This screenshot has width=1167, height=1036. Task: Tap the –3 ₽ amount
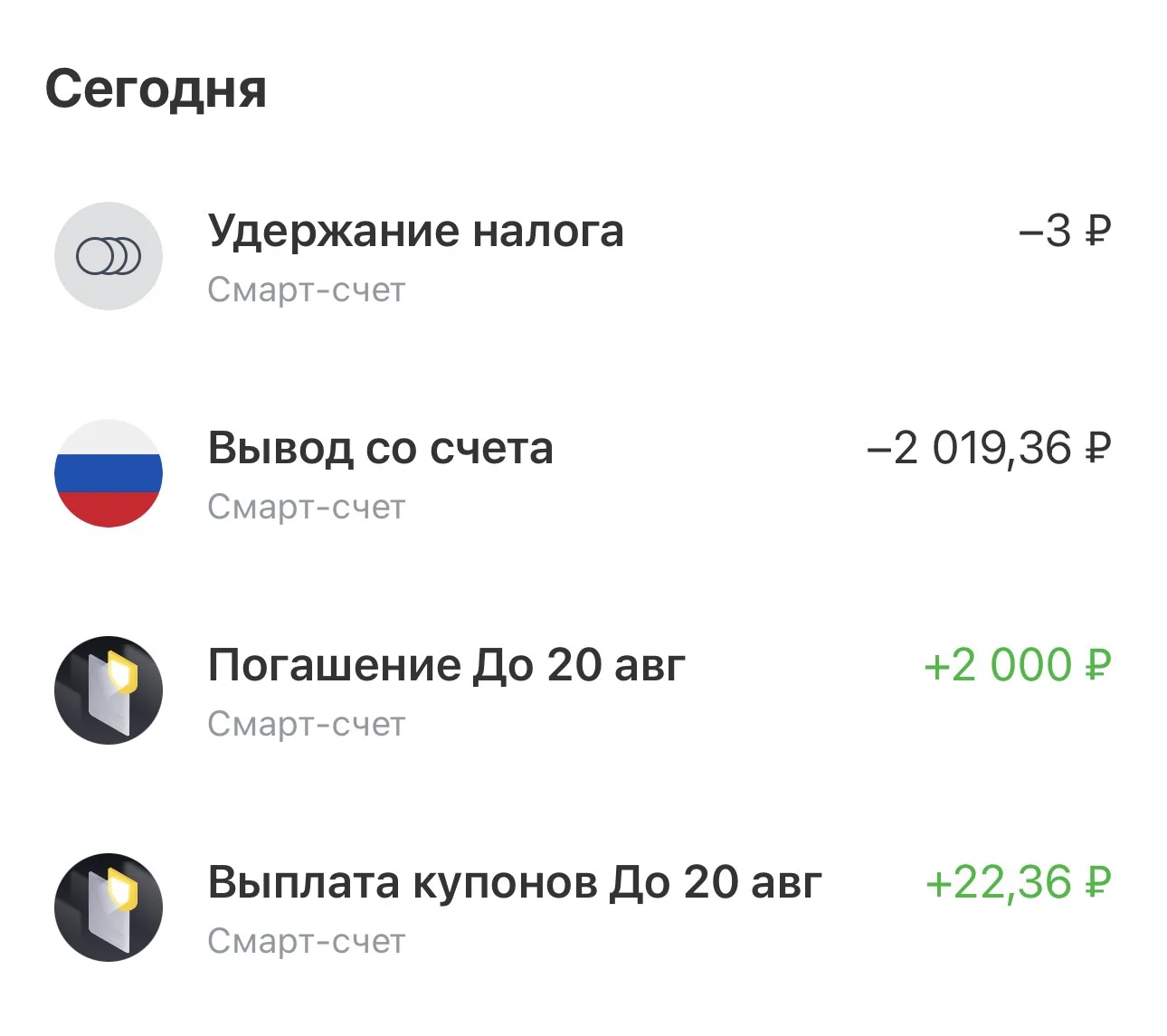[x=1065, y=231]
